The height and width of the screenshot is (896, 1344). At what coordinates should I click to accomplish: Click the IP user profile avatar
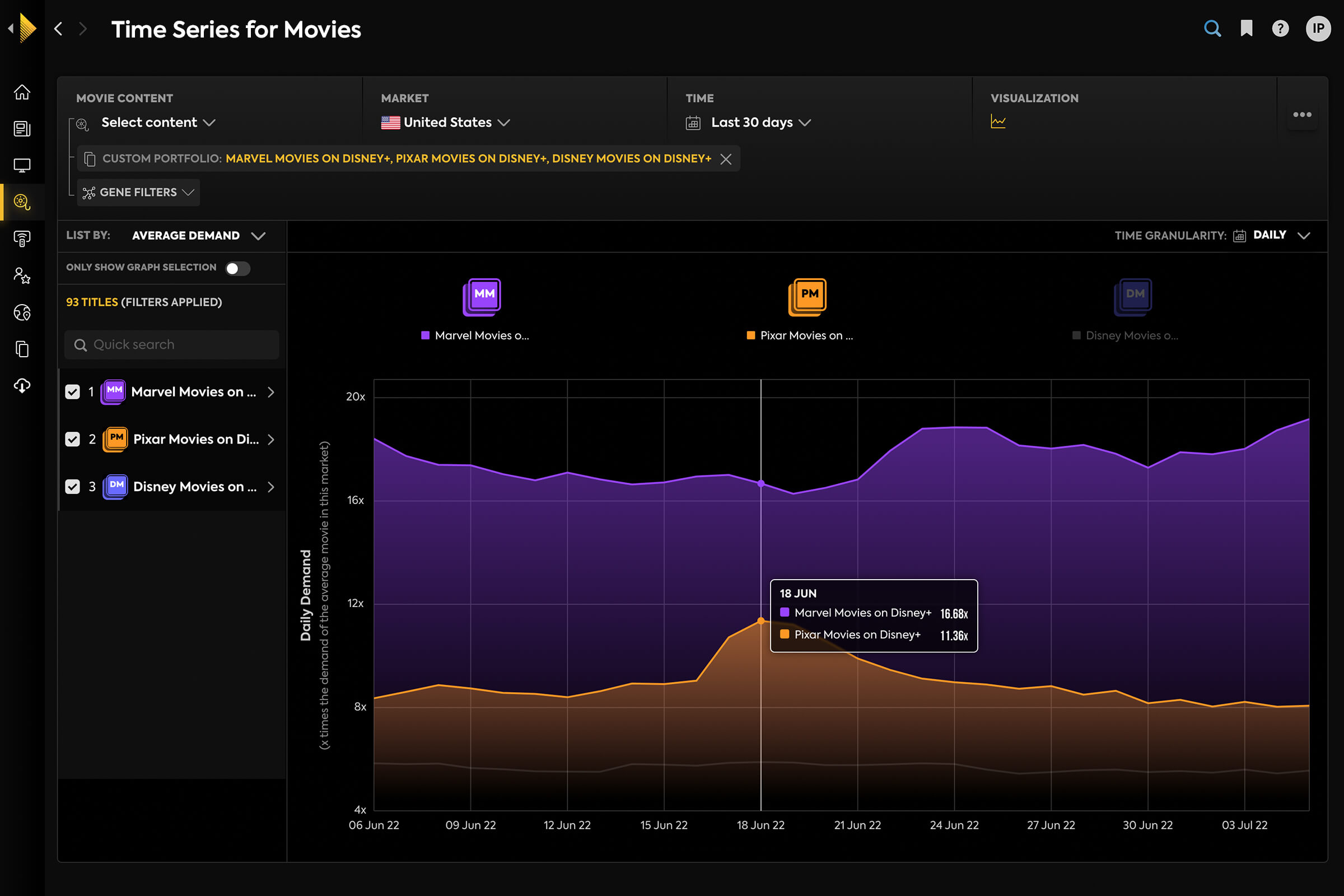tap(1318, 29)
